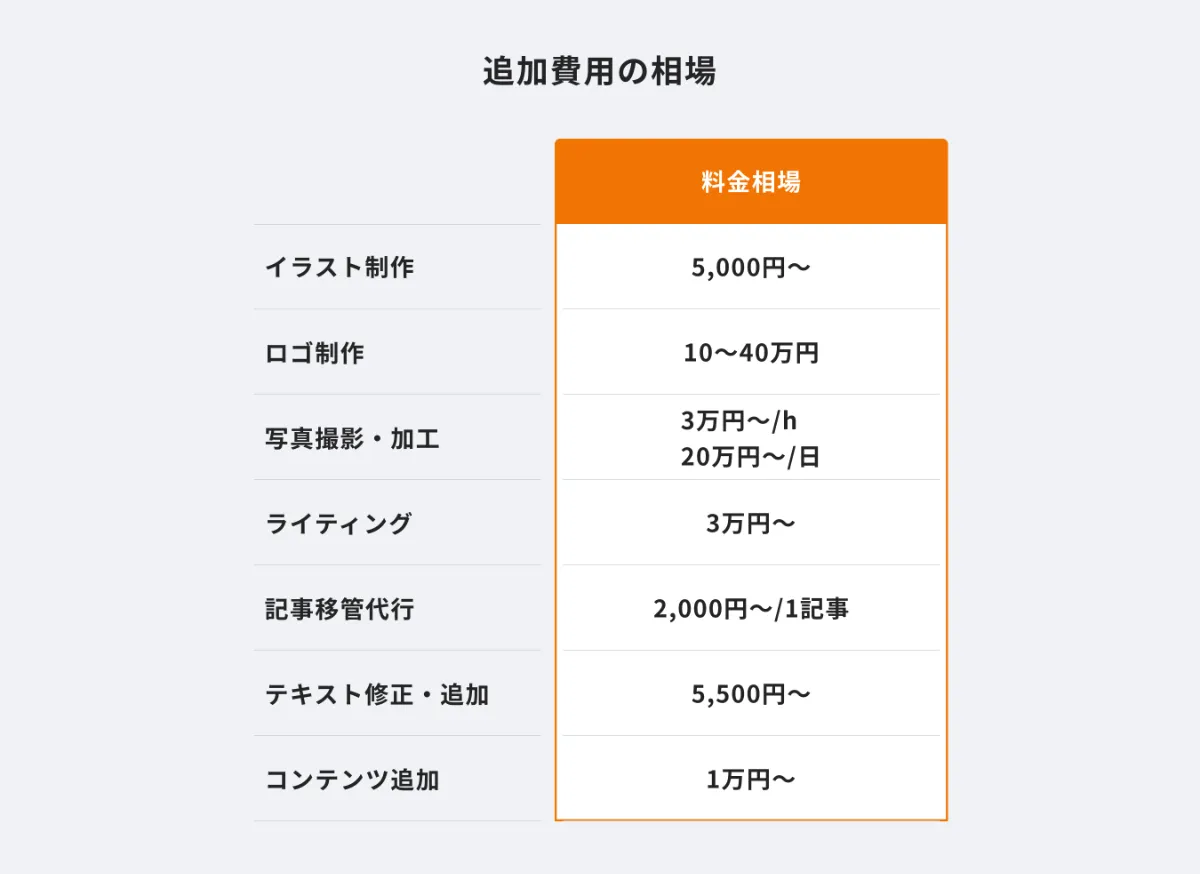
Task: Click the 5,000円〜 illustration price
Action: (751, 268)
